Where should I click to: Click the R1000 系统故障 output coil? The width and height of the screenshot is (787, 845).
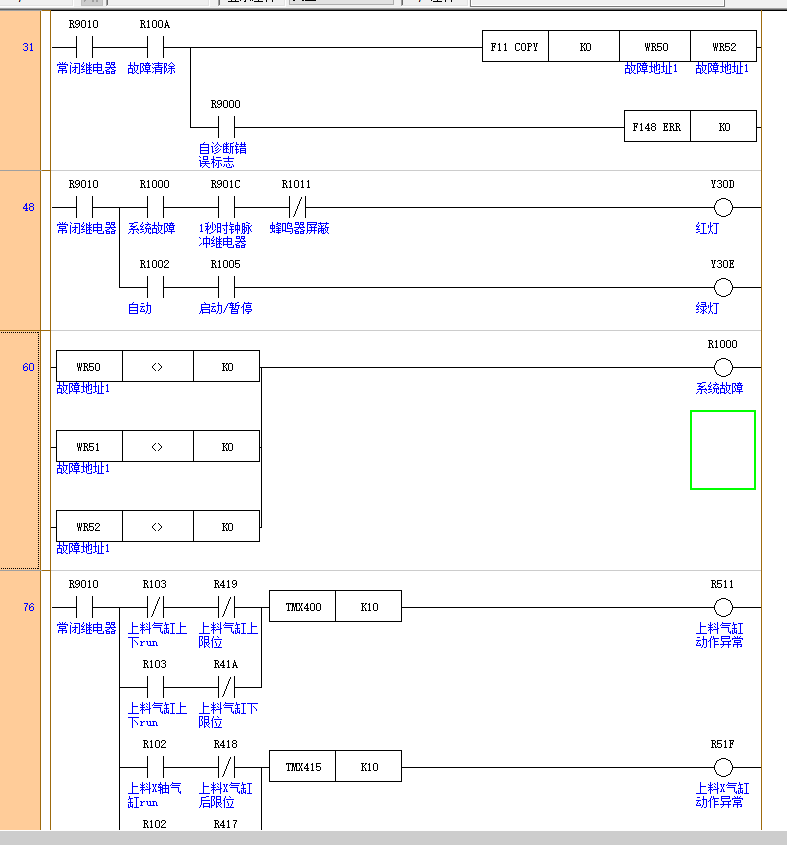click(723, 367)
